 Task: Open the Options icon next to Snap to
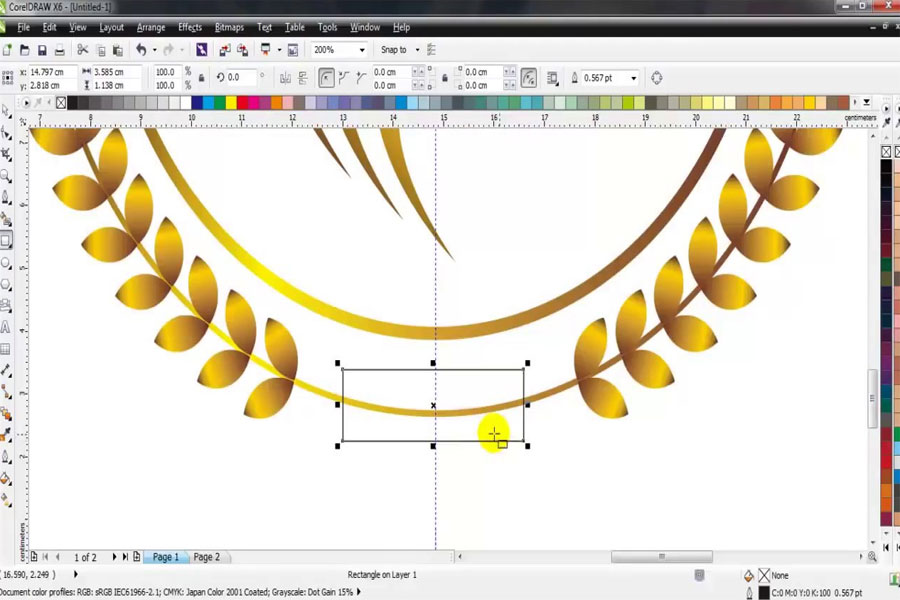coord(432,50)
